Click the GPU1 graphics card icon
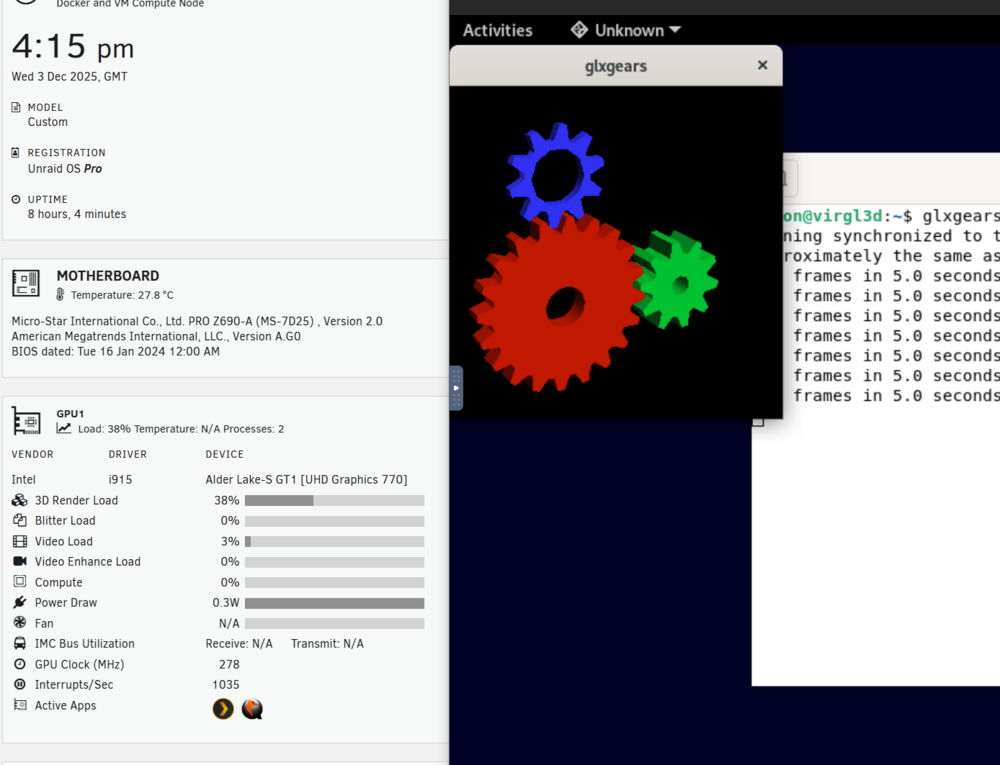The width and height of the screenshot is (1000, 765). pos(26,421)
